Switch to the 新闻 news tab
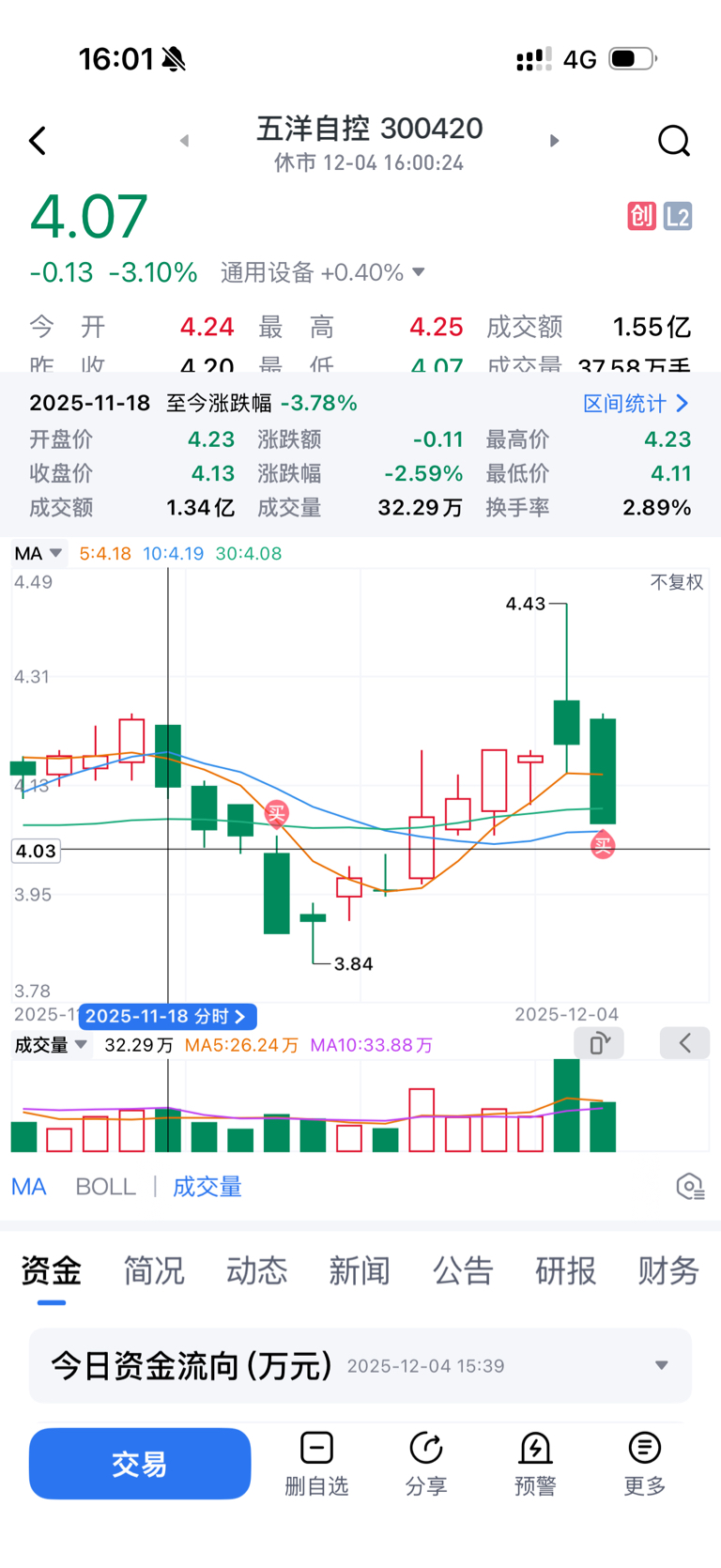 click(360, 1270)
